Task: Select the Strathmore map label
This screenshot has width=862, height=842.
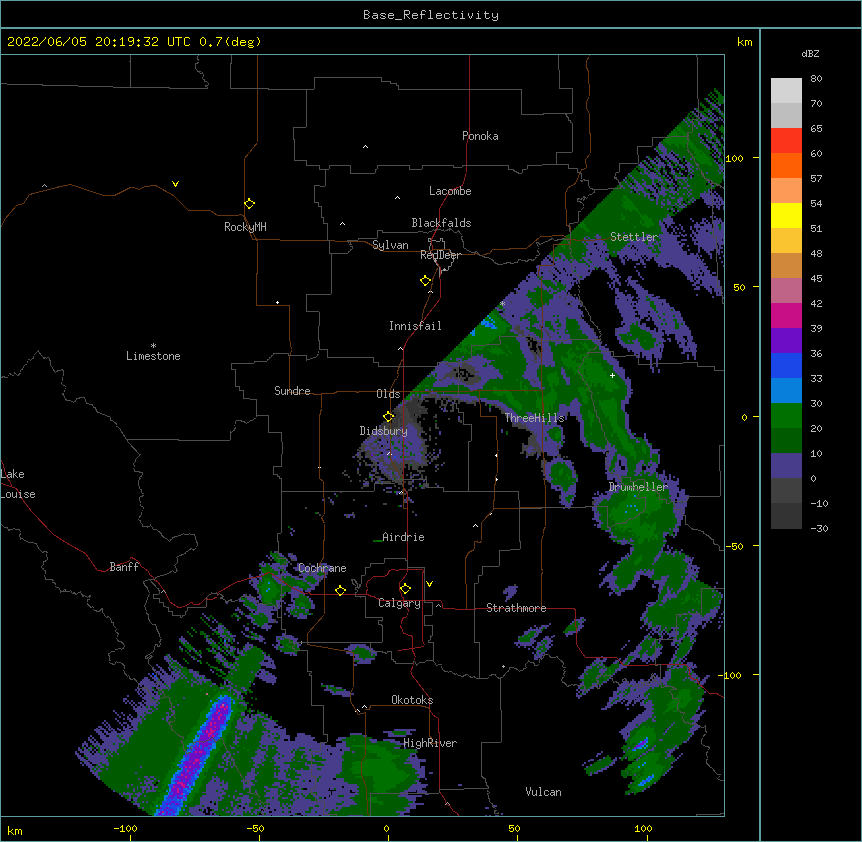Action: [516, 608]
